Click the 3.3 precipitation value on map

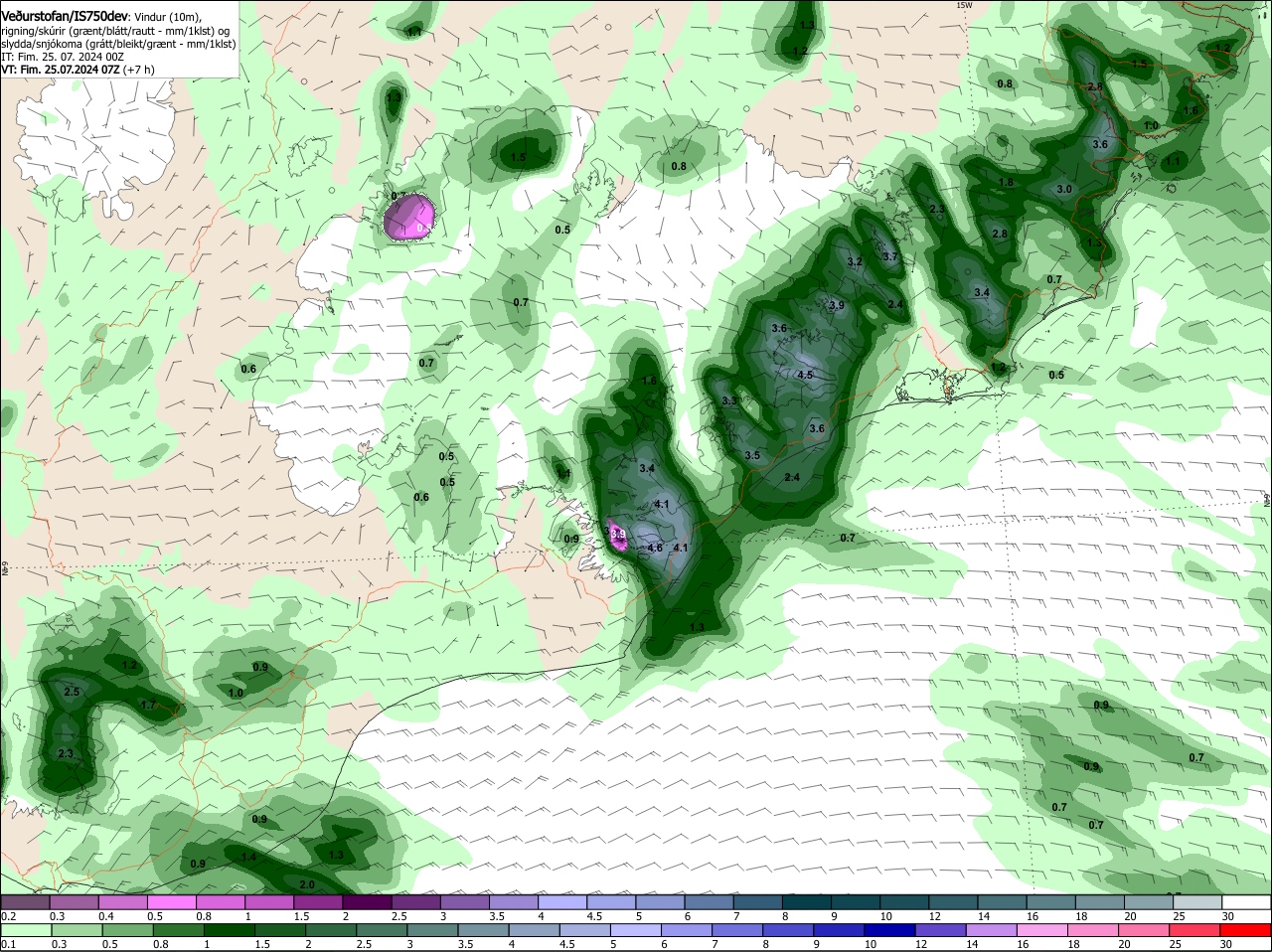(x=729, y=401)
